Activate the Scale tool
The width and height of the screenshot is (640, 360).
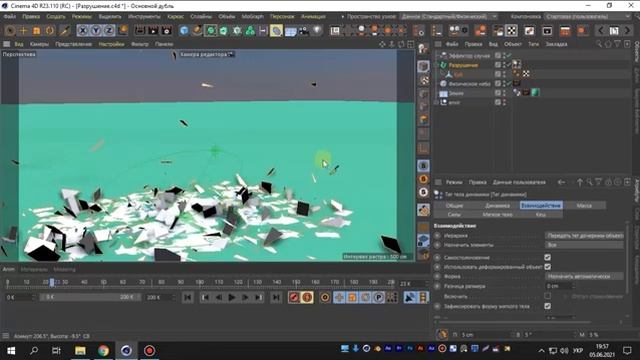coord(36,31)
